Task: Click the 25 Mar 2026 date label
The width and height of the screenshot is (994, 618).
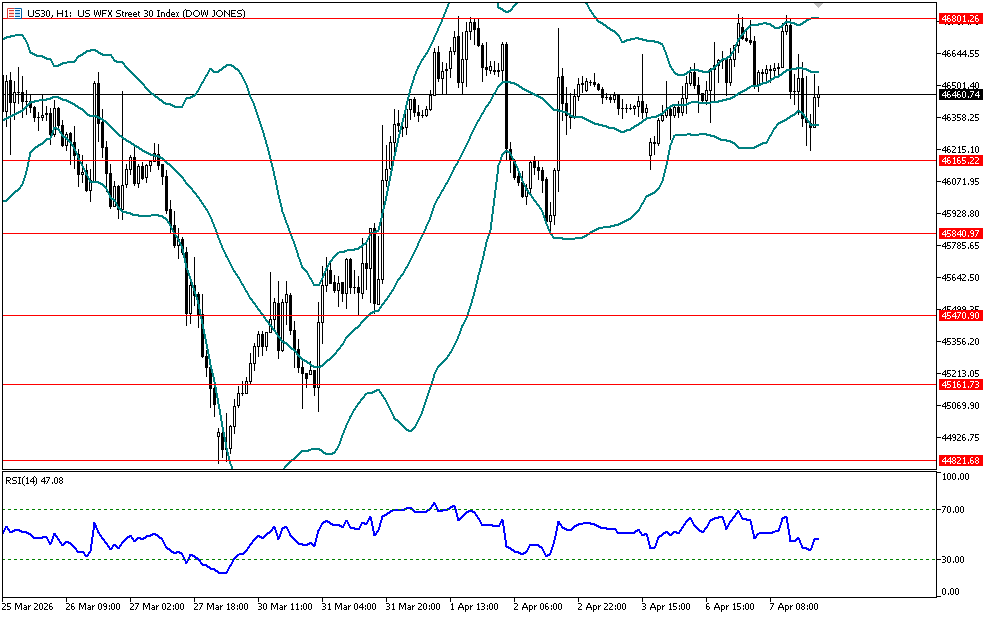Action: [28, 606]
